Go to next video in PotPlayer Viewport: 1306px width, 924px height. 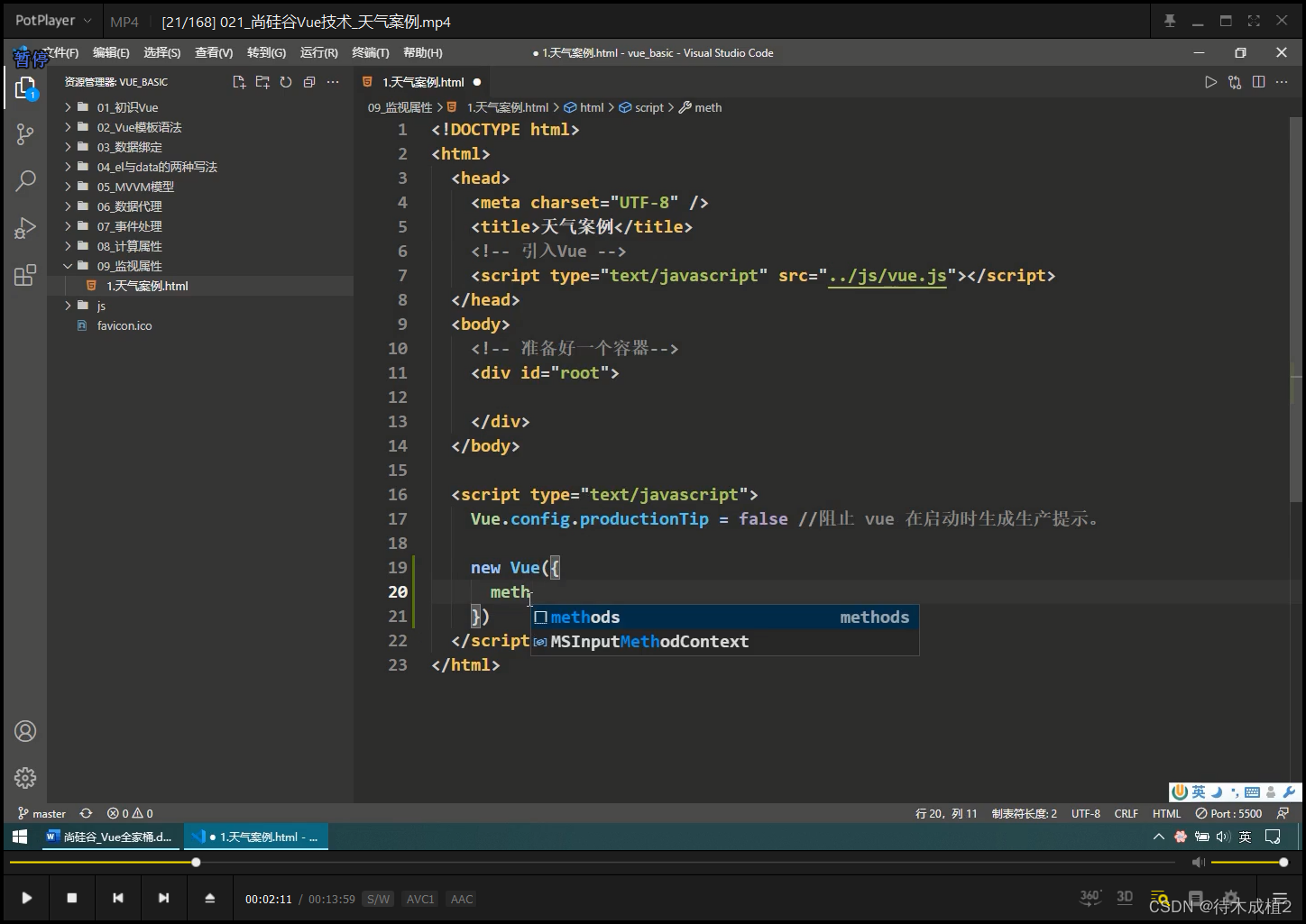pyautogui.click(x=163, y=898)
